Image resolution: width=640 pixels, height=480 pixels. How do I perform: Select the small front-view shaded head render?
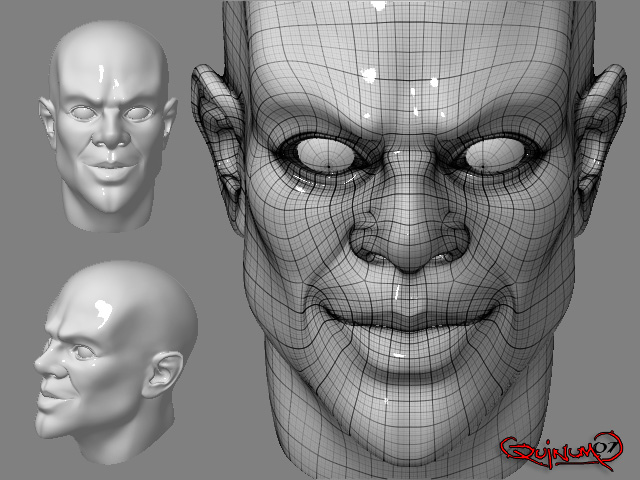(108, 127)
